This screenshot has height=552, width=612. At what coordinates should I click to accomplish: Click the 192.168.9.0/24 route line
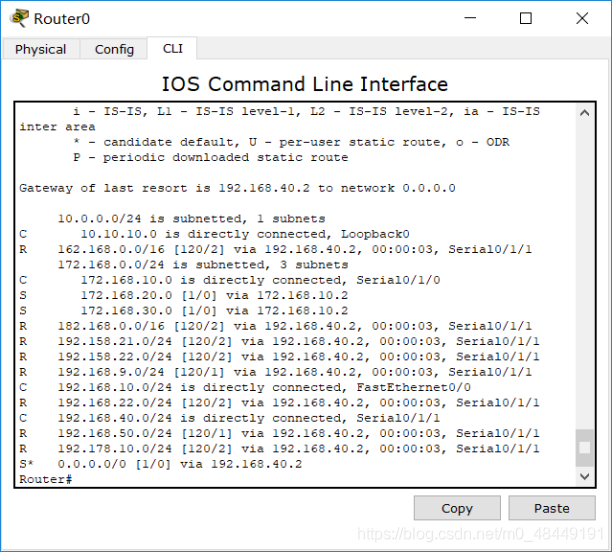click(x=276, y=372)
